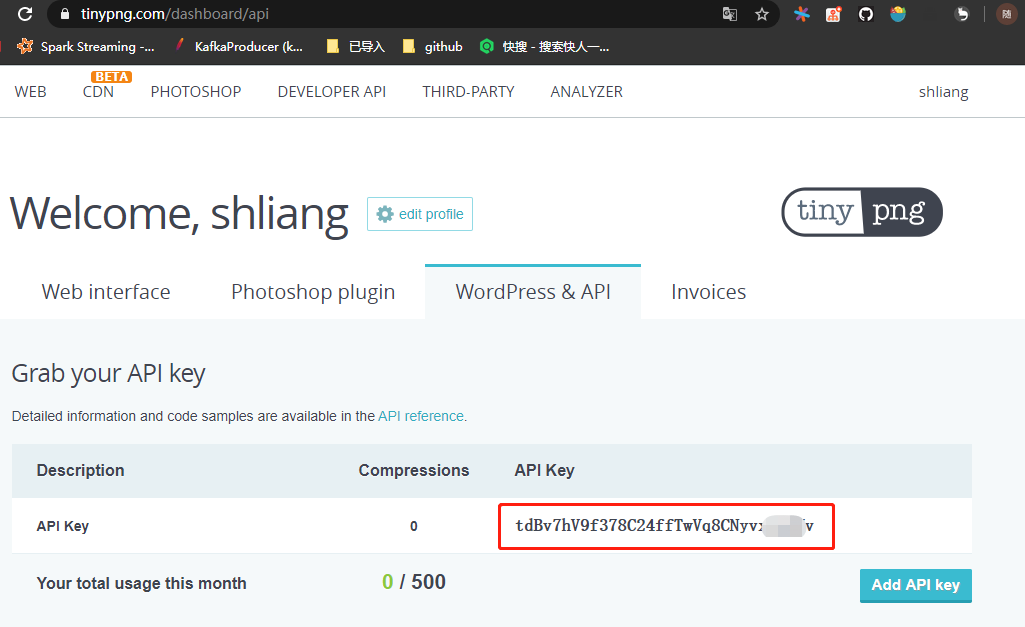Viewport: 1025px width, 627px height.
Task: Click the highlighted API key field
Action: pyautogui.click(x=665, y=526)
